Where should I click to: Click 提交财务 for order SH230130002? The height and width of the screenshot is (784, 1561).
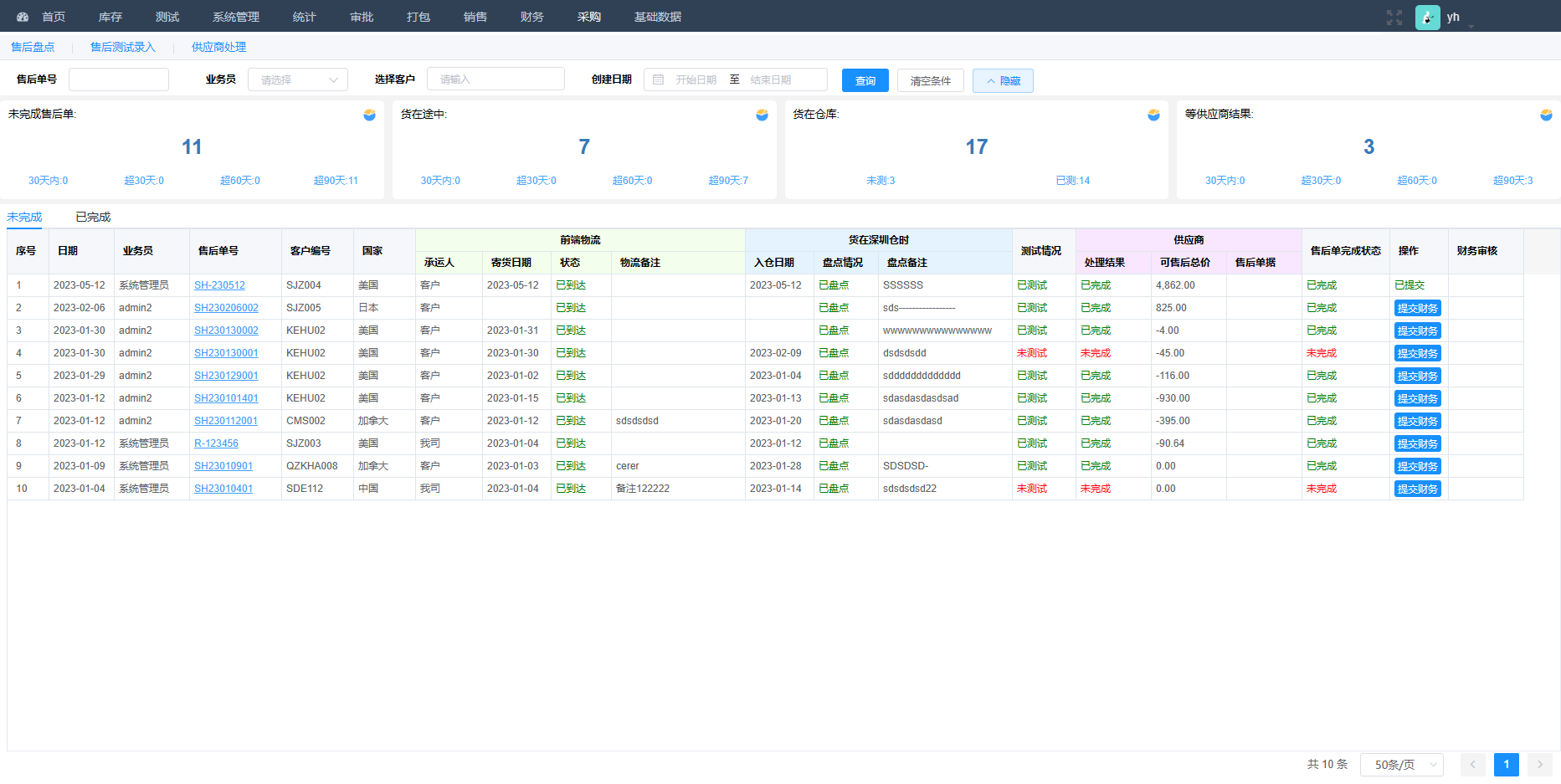(x=1417, y=331)
